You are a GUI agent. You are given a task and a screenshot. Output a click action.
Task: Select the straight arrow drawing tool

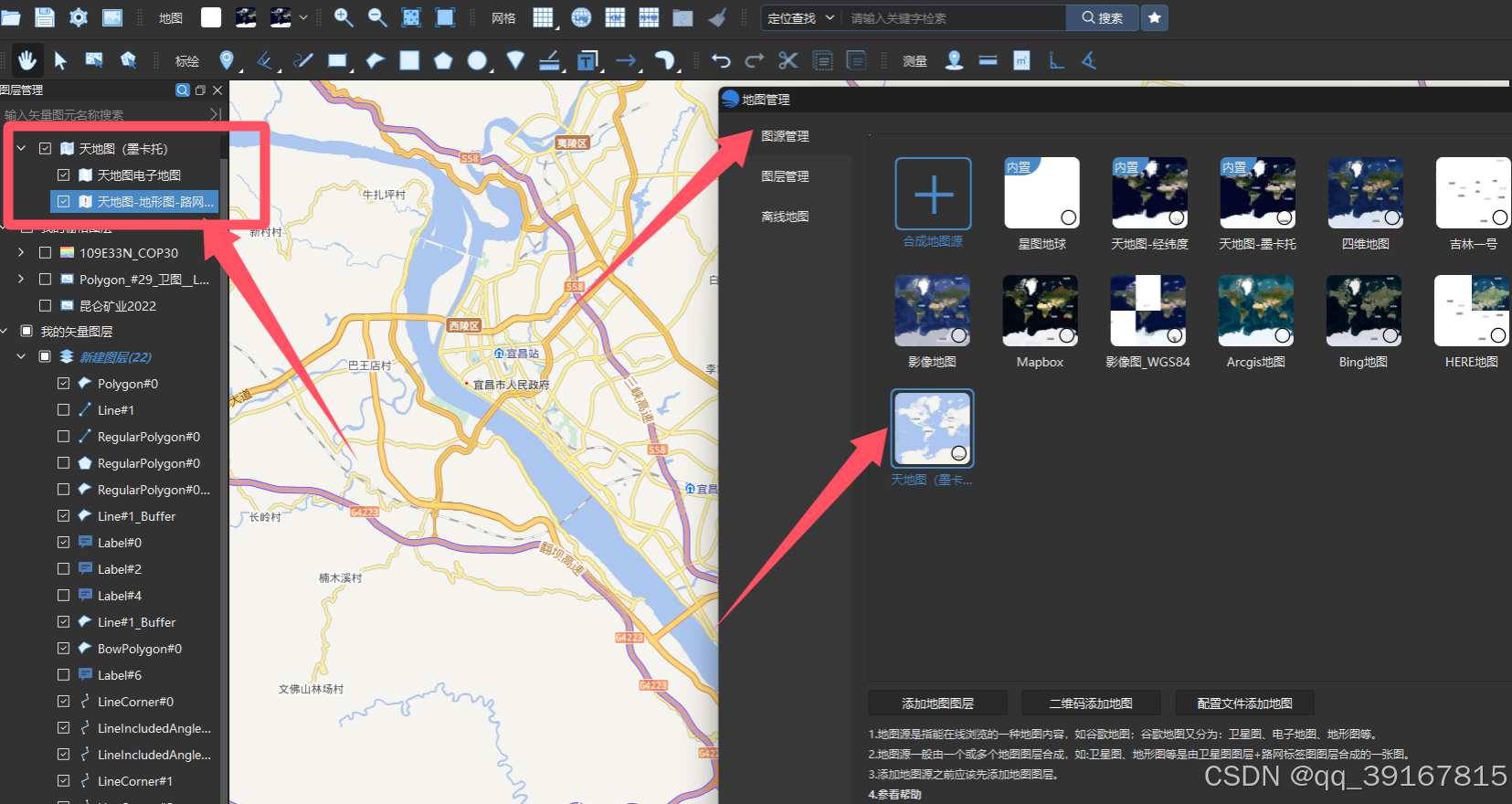coord(627,60)
